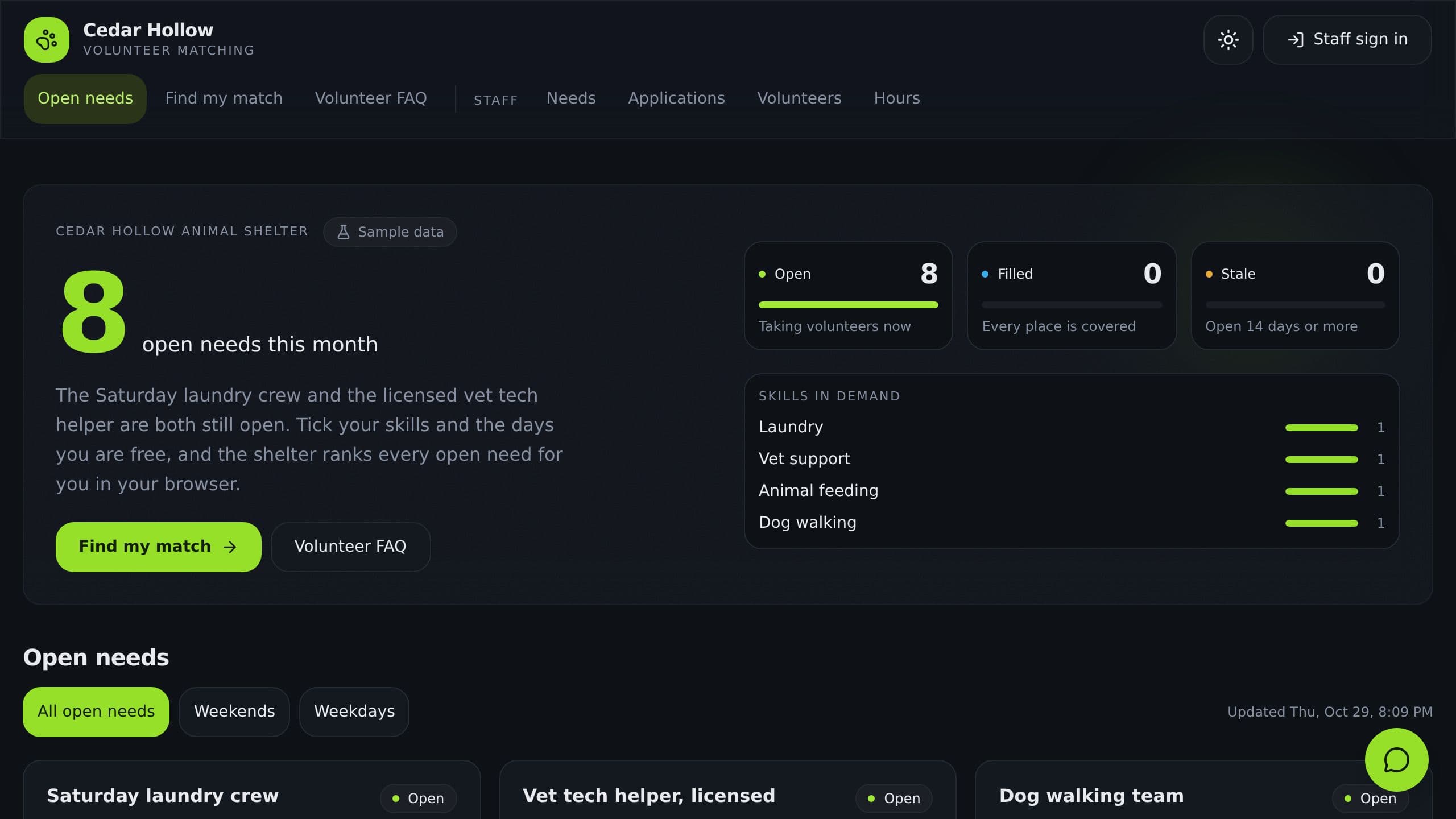The width and height of the screenshot is (1456, 819).
Task: Click the SKILLS IN DEMAND heading
Action: tap(829, 396)
